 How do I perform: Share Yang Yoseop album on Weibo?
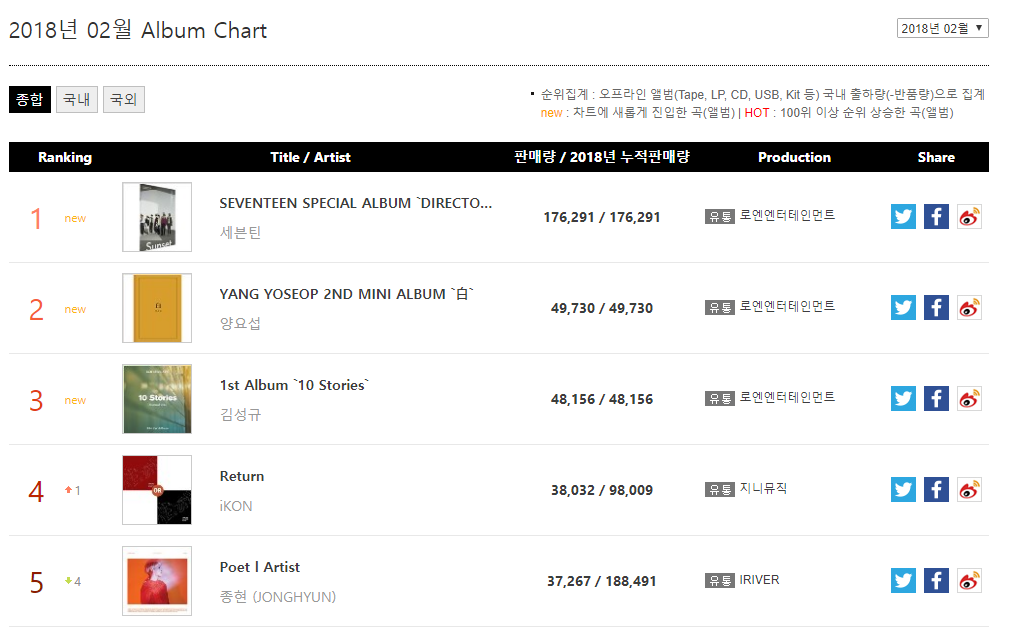coord(969,308)
